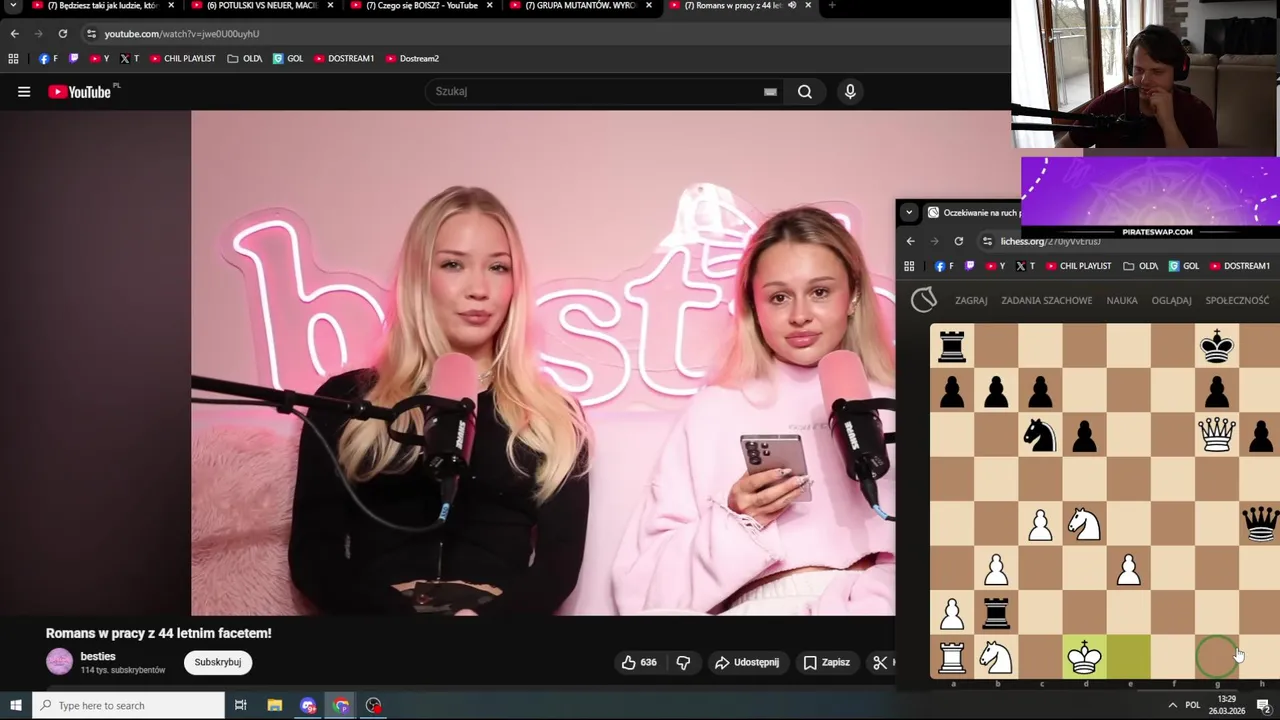
Task: Go back in the lichess browser window
Action: click(910, 241)
